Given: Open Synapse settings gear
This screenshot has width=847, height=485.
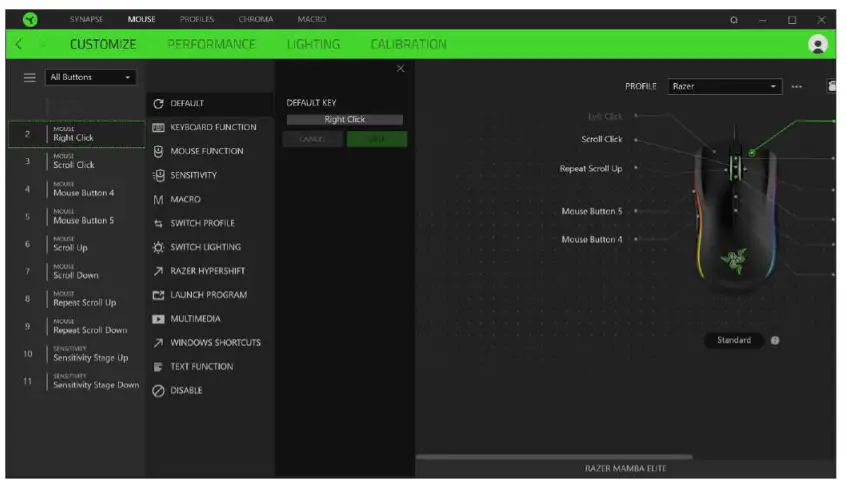Looking at the screenshot, I should click(x=734, y=20).
